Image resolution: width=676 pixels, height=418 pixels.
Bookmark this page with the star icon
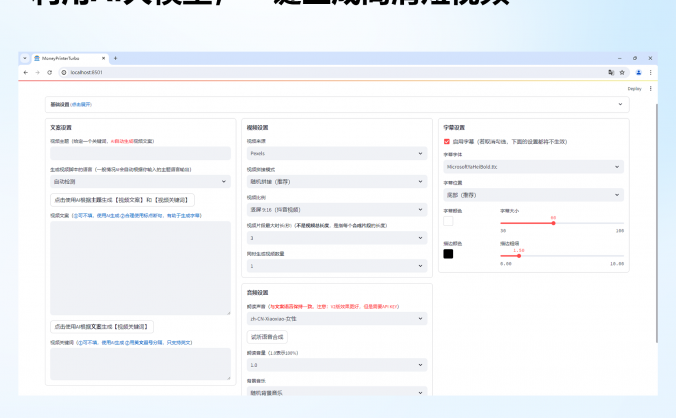pyautogui.click(x=622, y=72)
